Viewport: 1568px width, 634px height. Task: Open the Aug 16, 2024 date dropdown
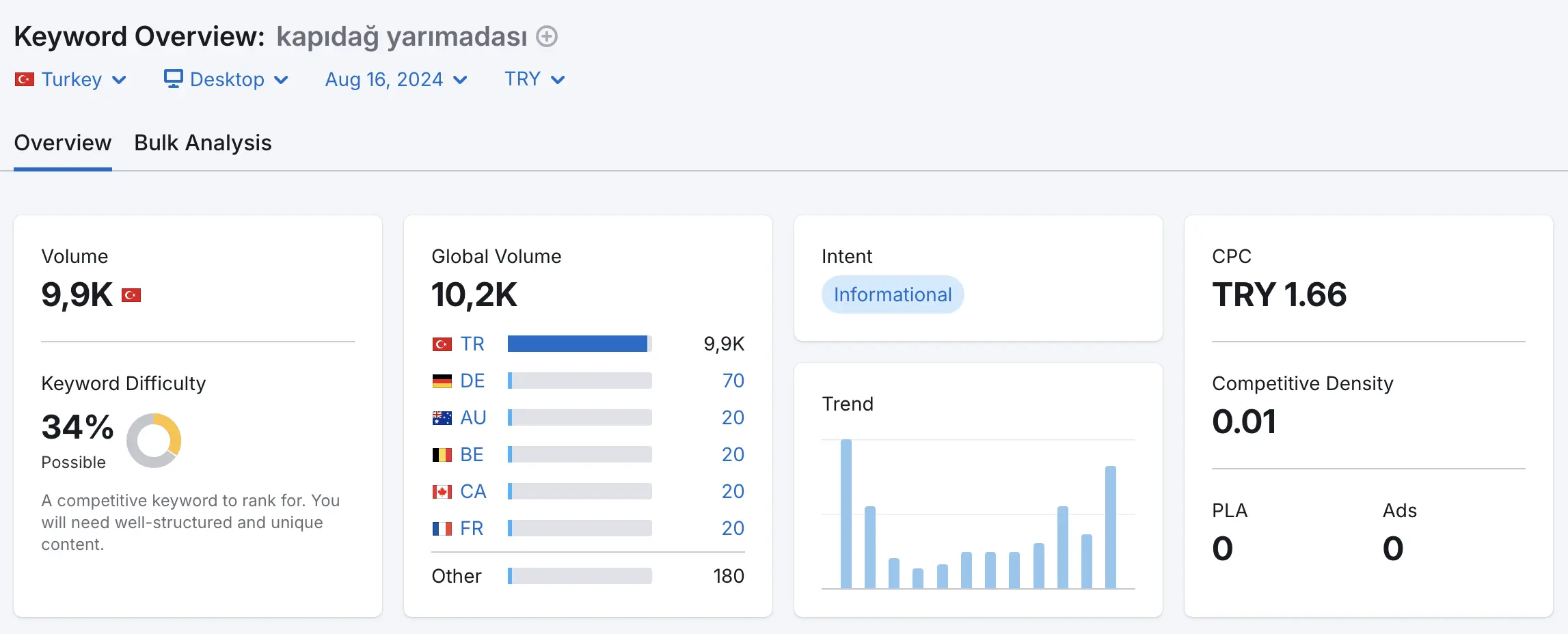coord(396,80)
